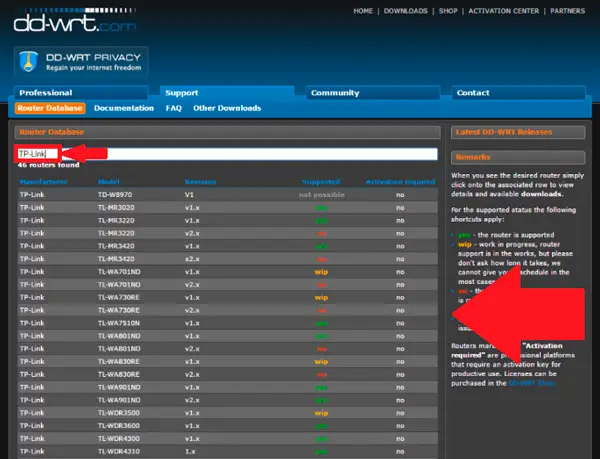Sort by the Revision column header
The width and height of the screenshot is (600, 459).
click(200, 182)
